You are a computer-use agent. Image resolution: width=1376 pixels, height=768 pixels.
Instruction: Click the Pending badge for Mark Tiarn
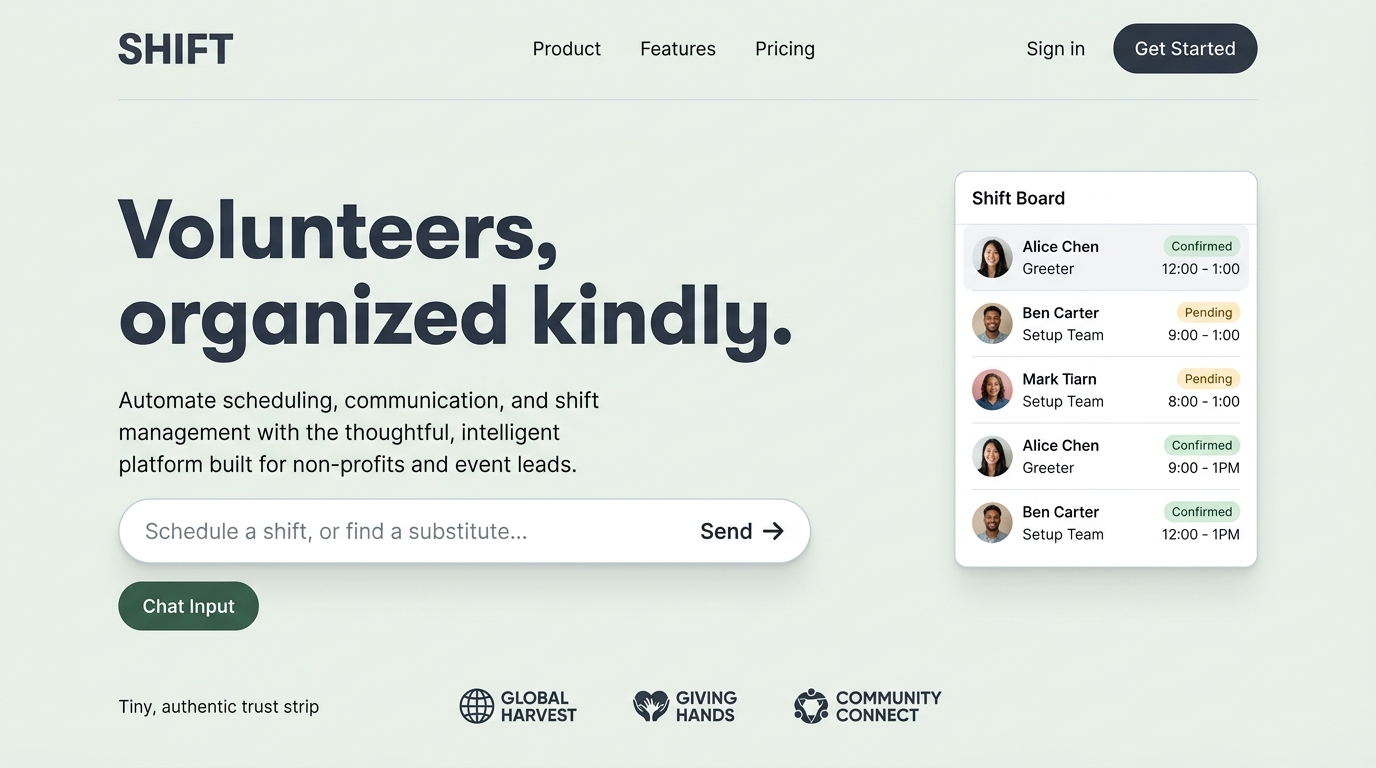1208,379
